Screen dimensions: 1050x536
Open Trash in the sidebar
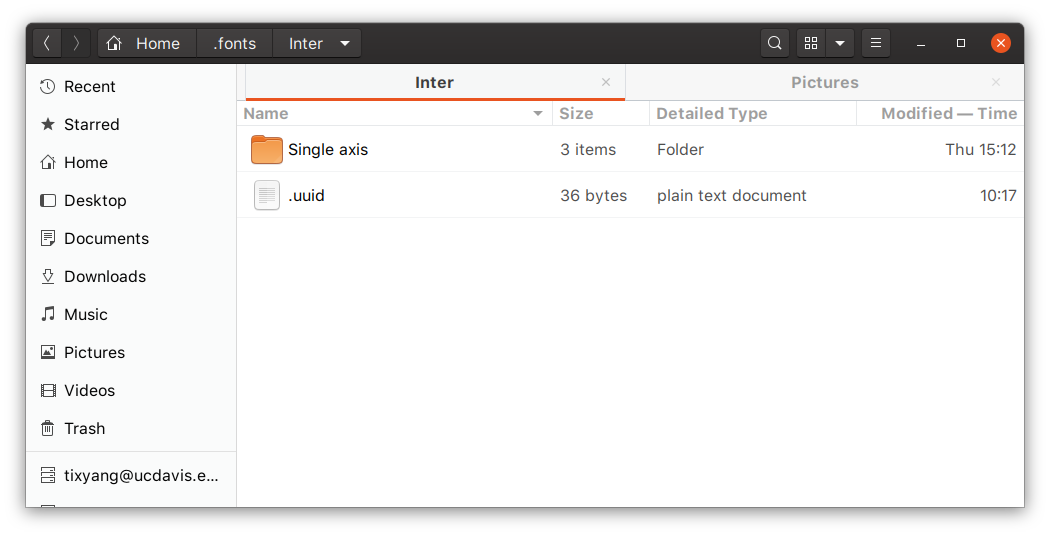click(131, 428)
